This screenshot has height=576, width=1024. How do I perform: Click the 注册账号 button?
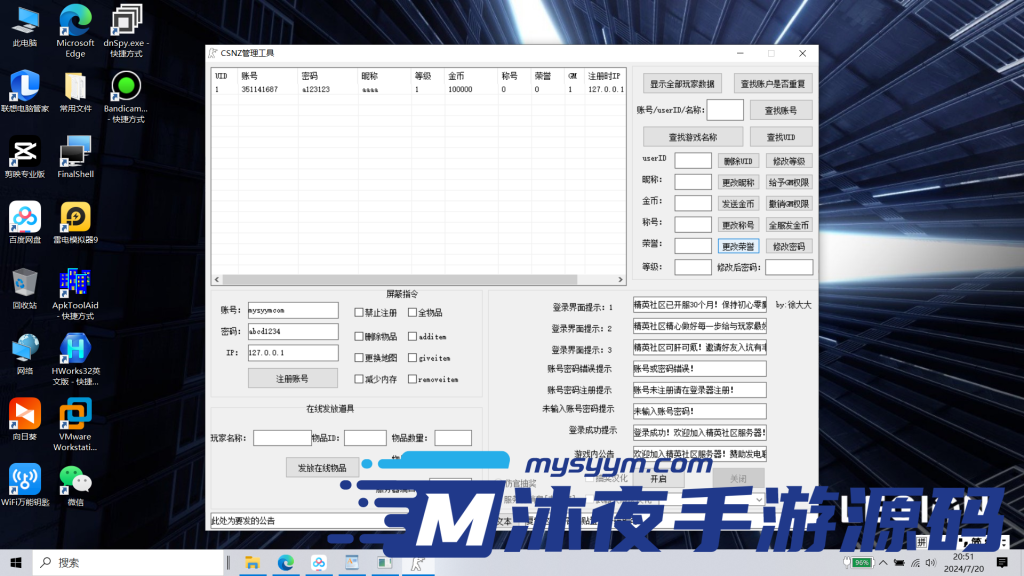[292, 377]
